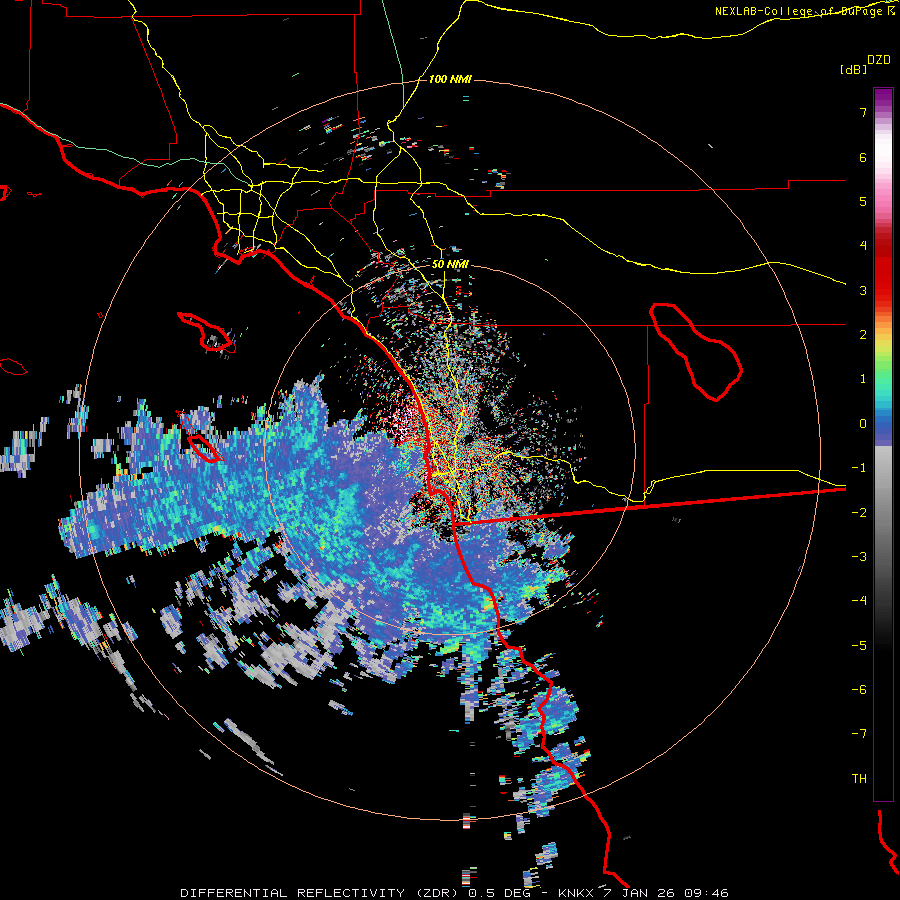Click the DZD legend title
900x900 pixels.
point(879,60)
